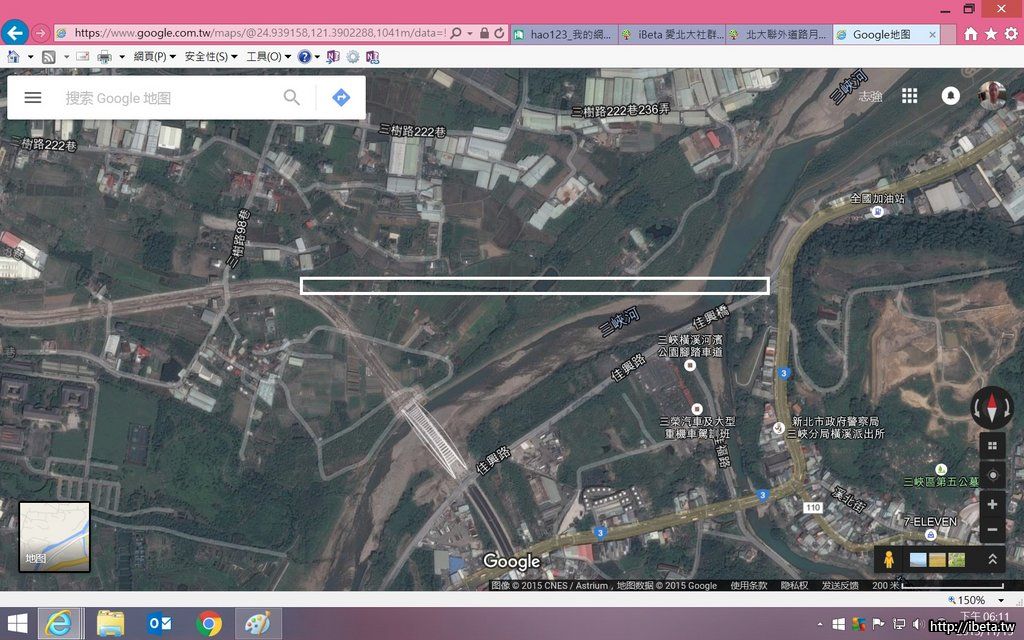Toggle tilted 3D view grid button
The width and height of the screenshot is (1024, 640).
(x=992, y=446)
